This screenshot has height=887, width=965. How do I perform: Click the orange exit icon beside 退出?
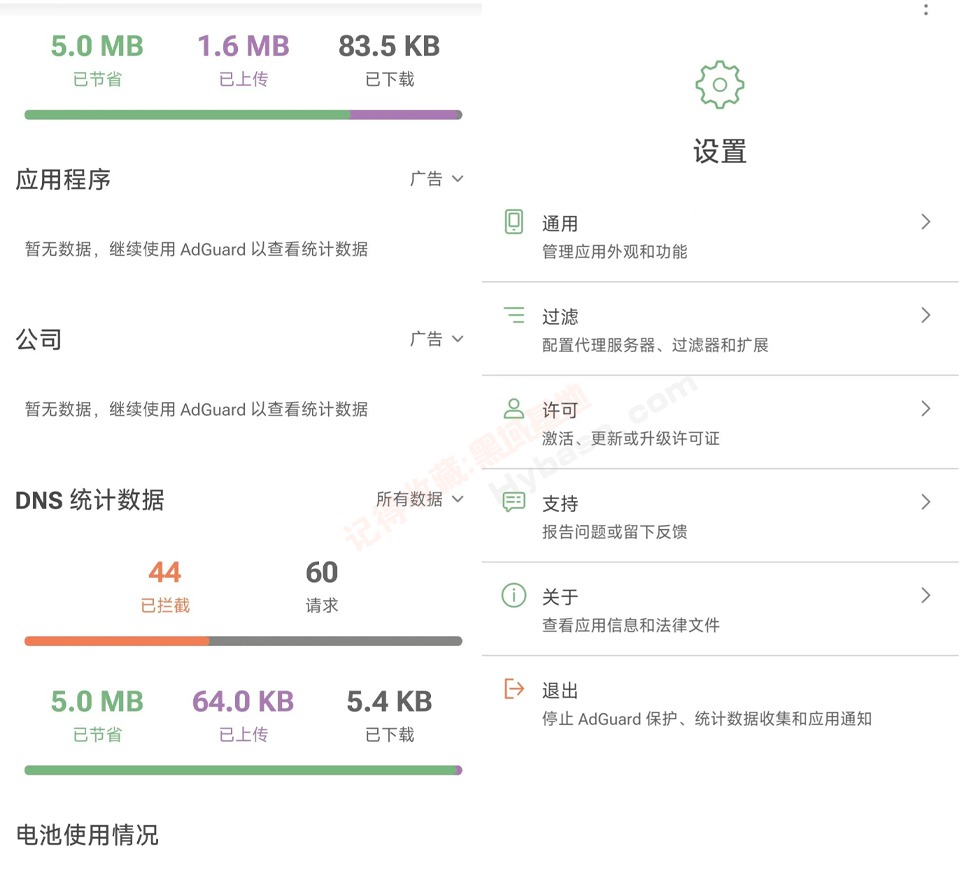tap(513, 689)
